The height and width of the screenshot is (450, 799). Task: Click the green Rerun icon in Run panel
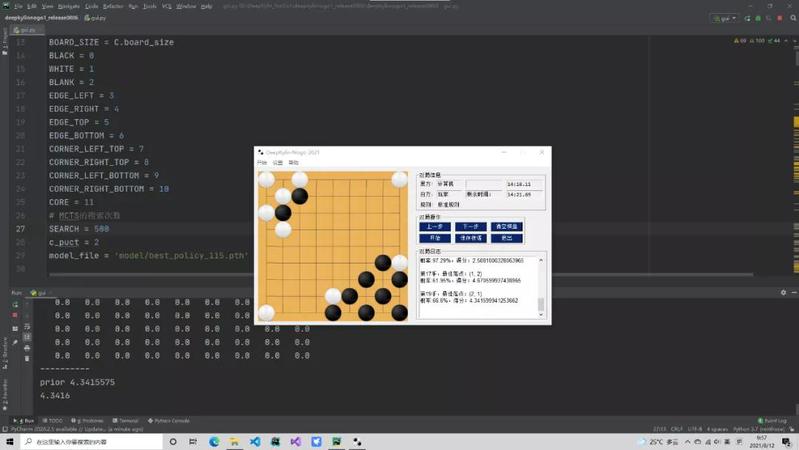[x=15, y=302]
